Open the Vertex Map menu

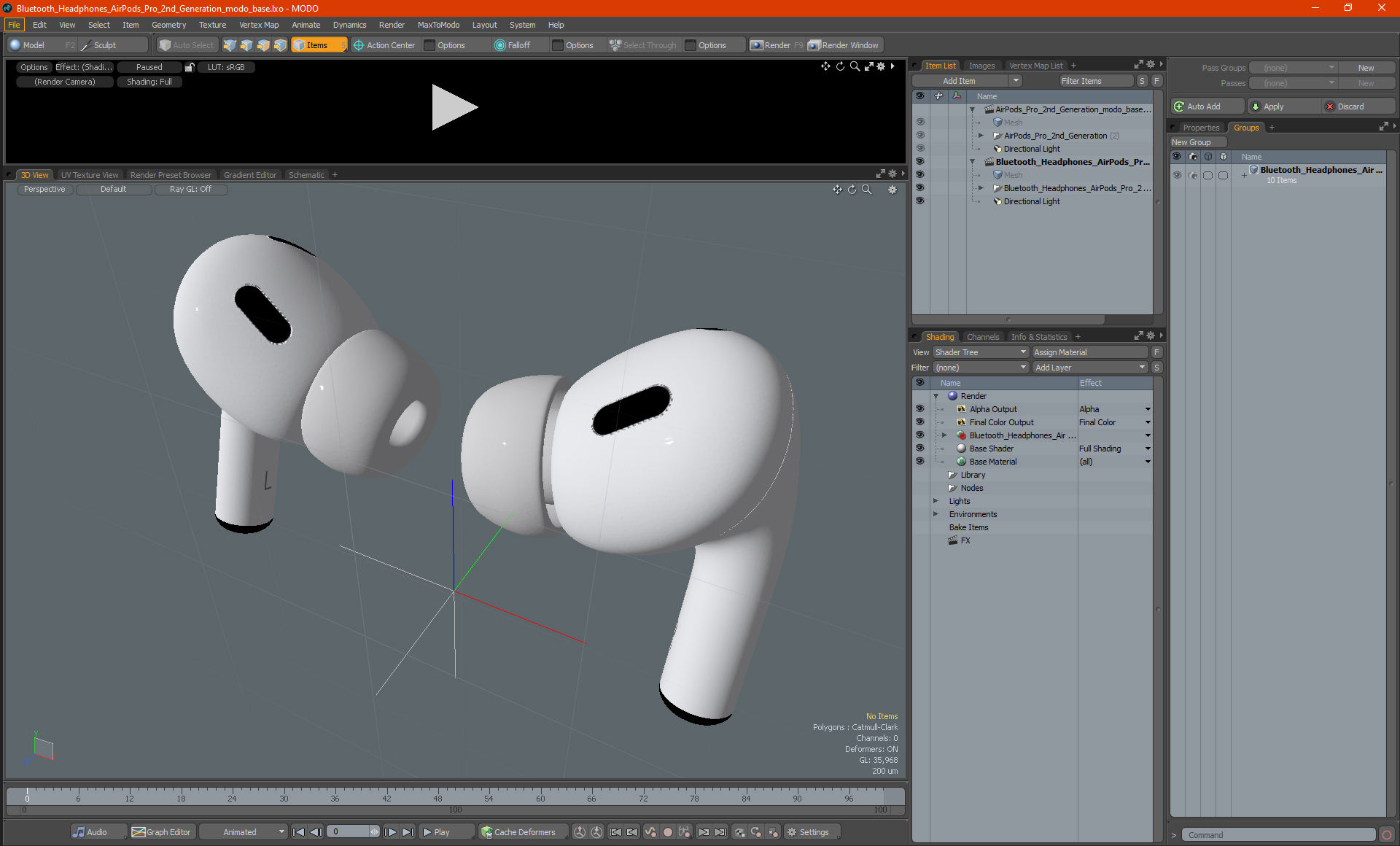point(259,25)
